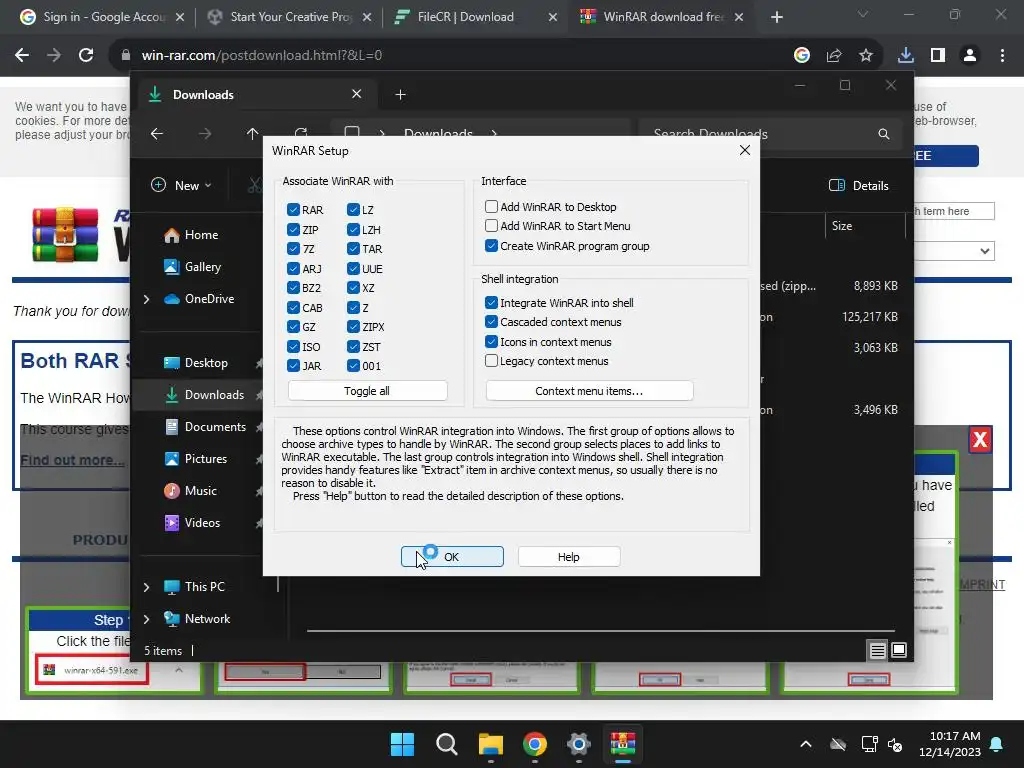Viewport: 1024px width, 768px height.
Task: Sort by the Size column header
Action: tap(842, 226)
